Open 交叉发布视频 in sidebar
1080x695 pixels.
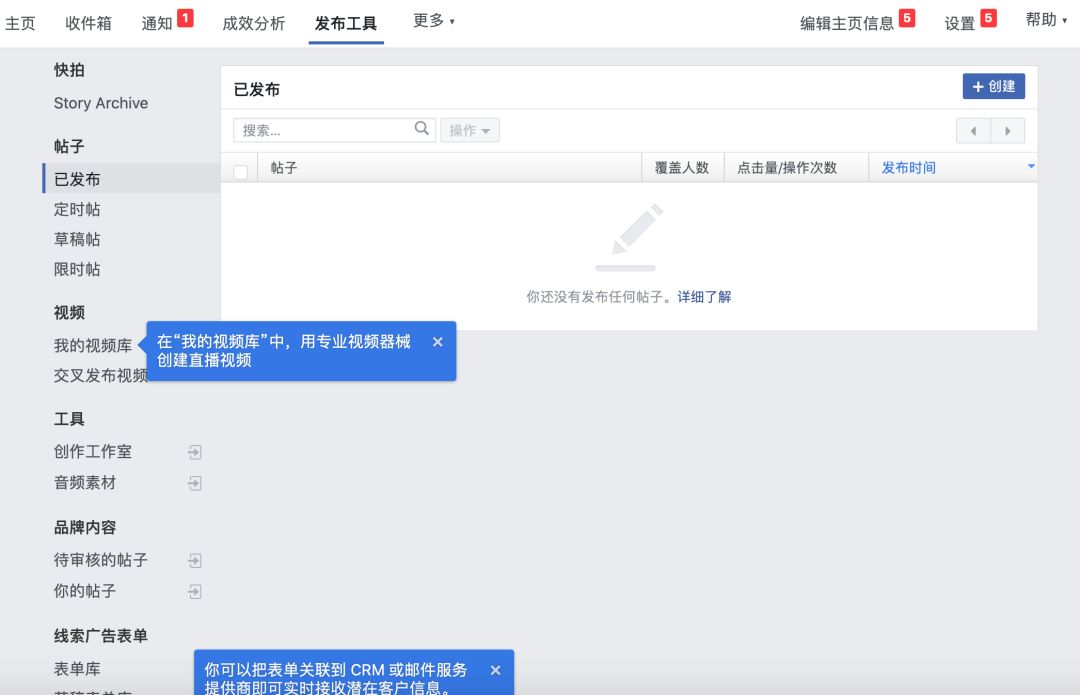click(101, 375)
